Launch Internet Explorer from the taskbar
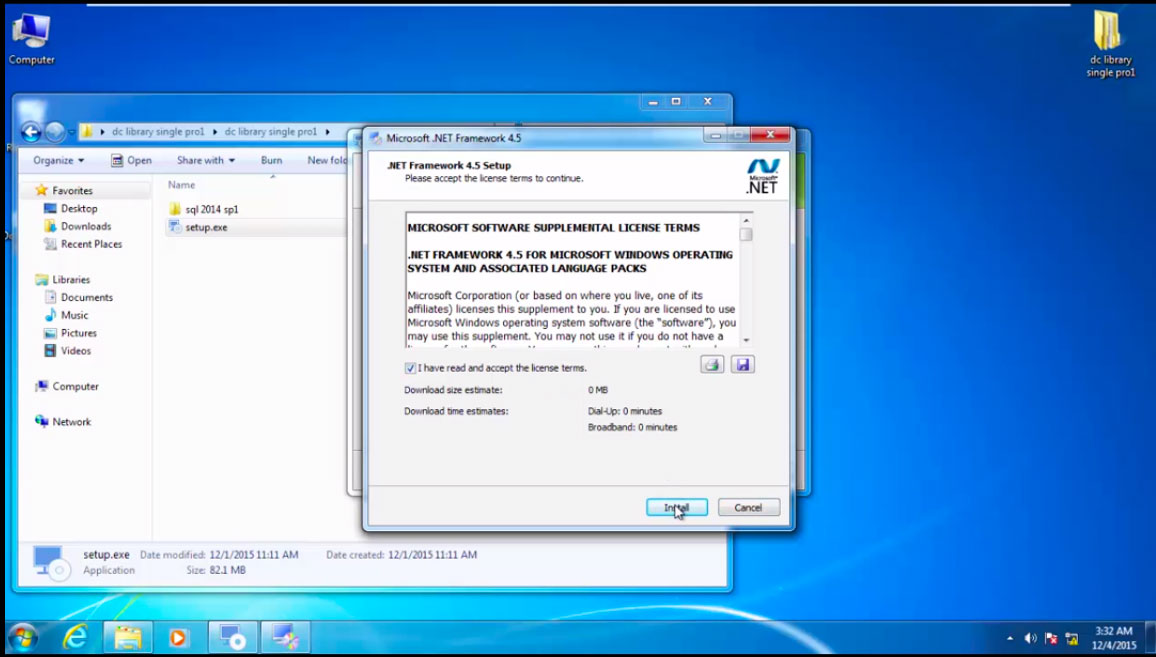The width and height of the screenshot is (1156, 657). point(74,636)
